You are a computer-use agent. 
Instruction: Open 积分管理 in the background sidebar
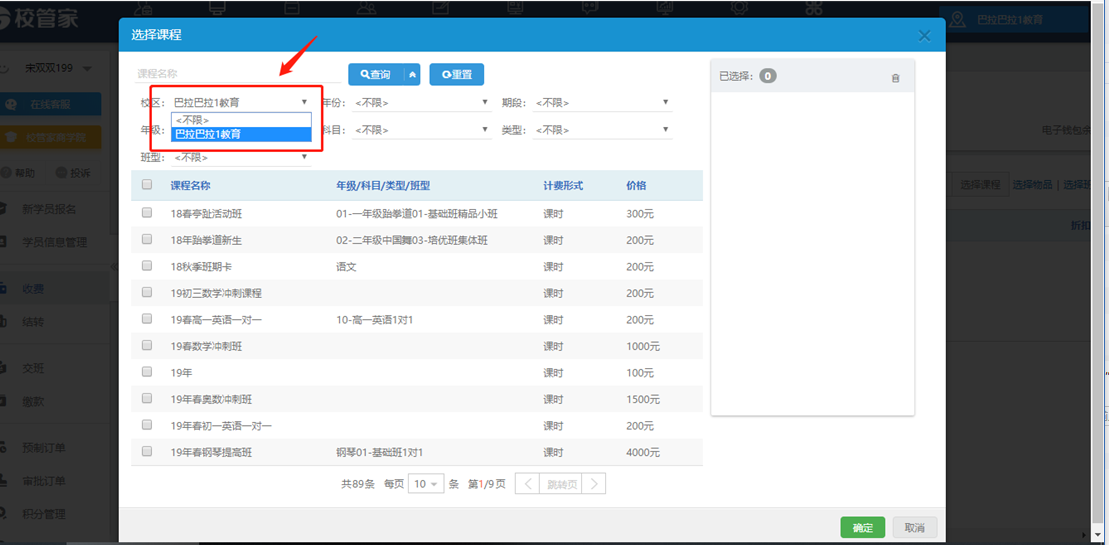click(x=44, y=514)
